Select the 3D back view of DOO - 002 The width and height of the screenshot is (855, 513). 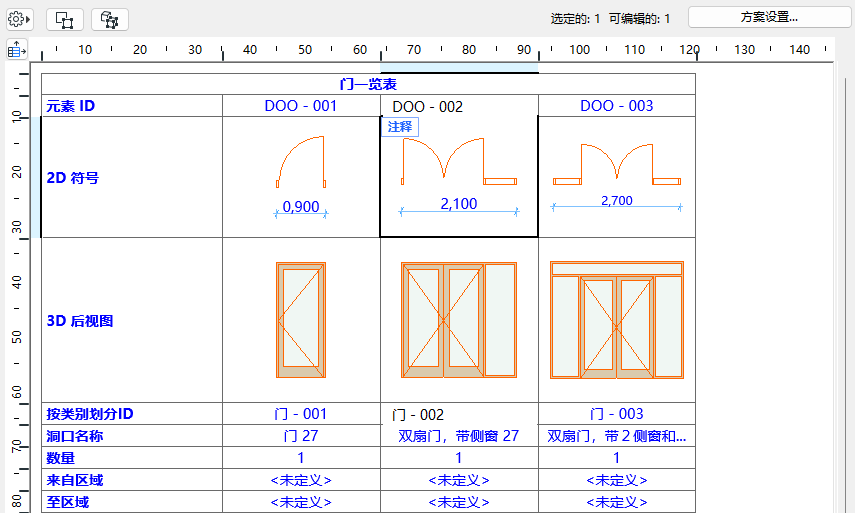[459, 320]
